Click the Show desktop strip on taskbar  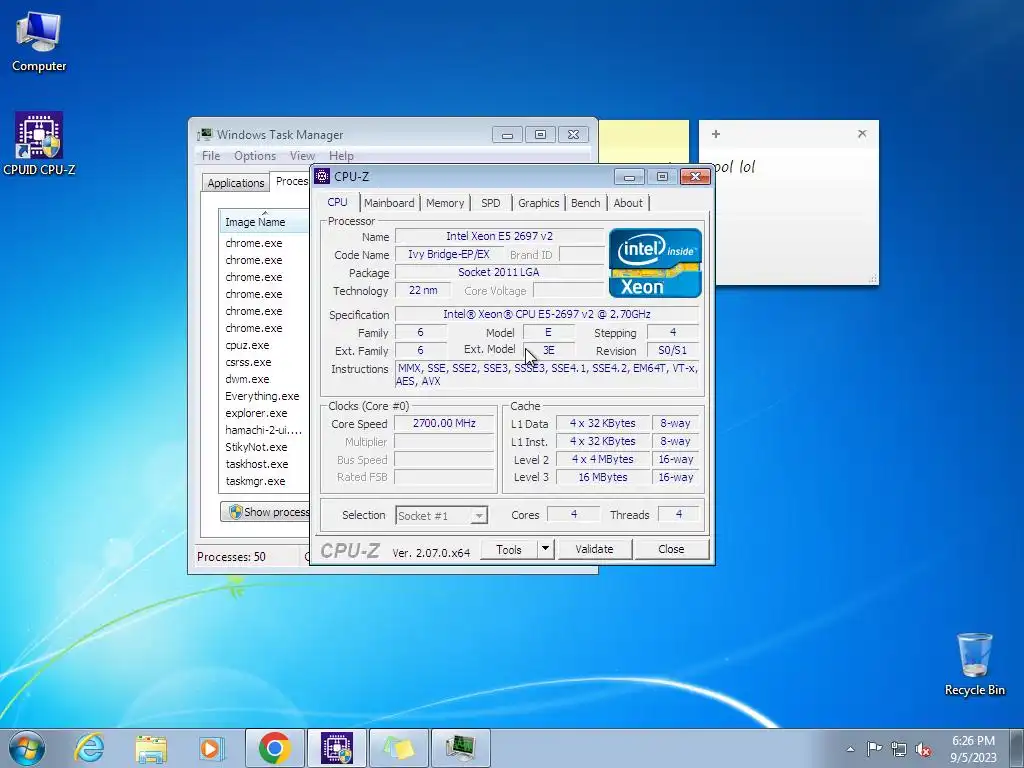pyautogui.click(x=1017, y=748)
